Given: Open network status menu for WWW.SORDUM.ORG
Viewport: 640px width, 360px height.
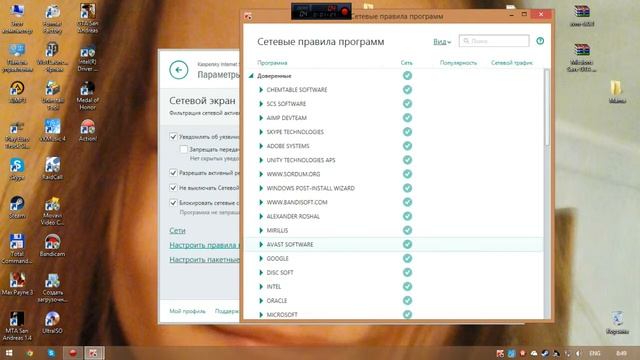Looking at the screenshot, I should click(407, 174).
